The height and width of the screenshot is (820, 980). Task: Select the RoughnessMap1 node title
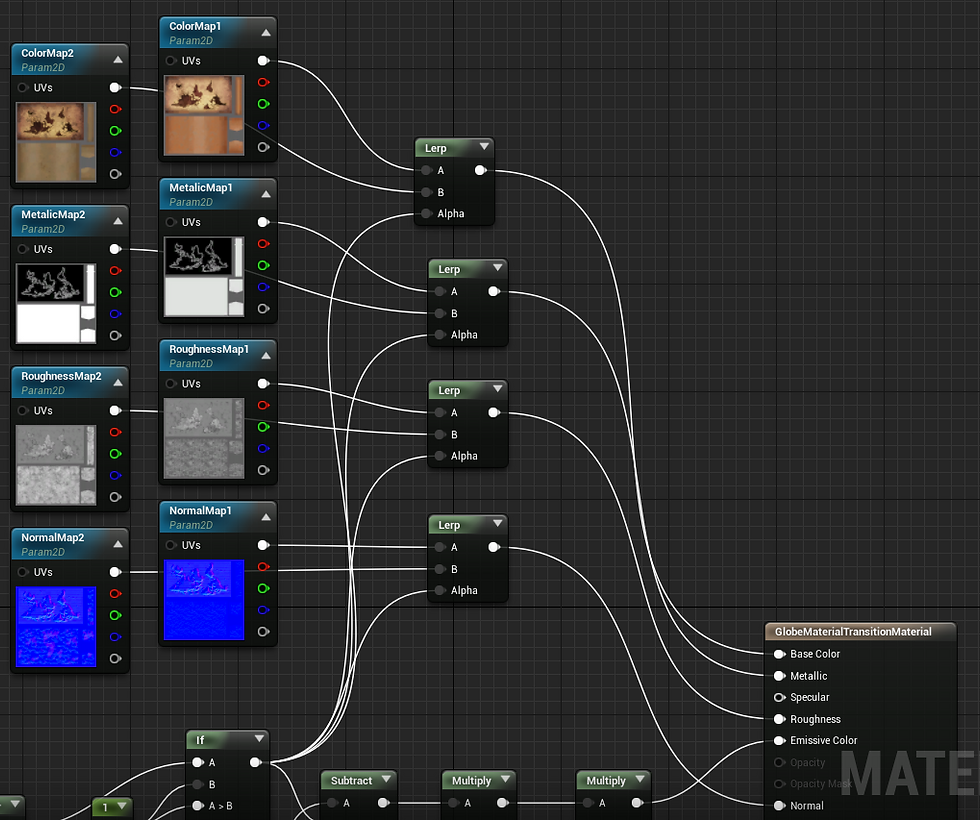click(209, 349)
